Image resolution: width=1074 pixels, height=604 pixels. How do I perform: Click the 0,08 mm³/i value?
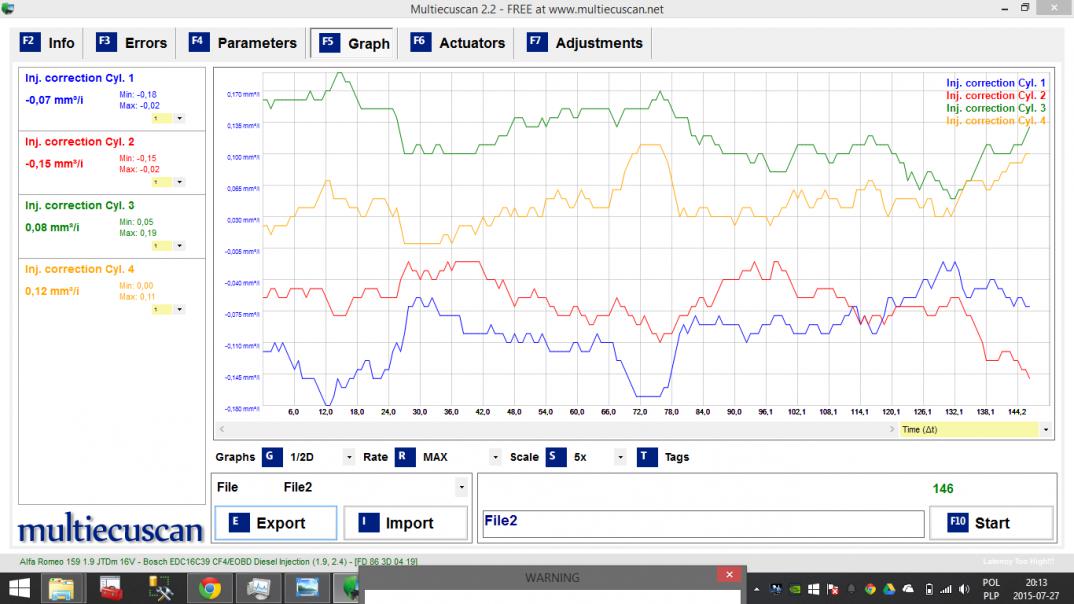pos(52,227)
